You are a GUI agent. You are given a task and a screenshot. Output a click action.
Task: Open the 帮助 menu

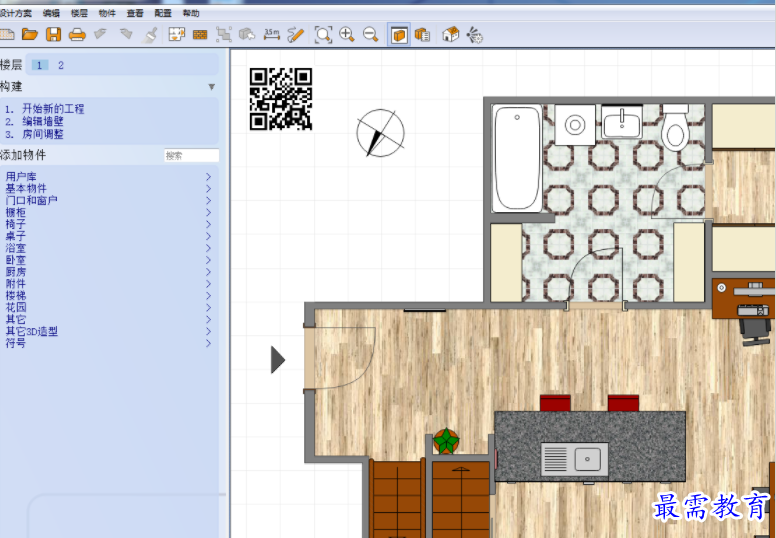pyautogui.click(x=191, y=13)
